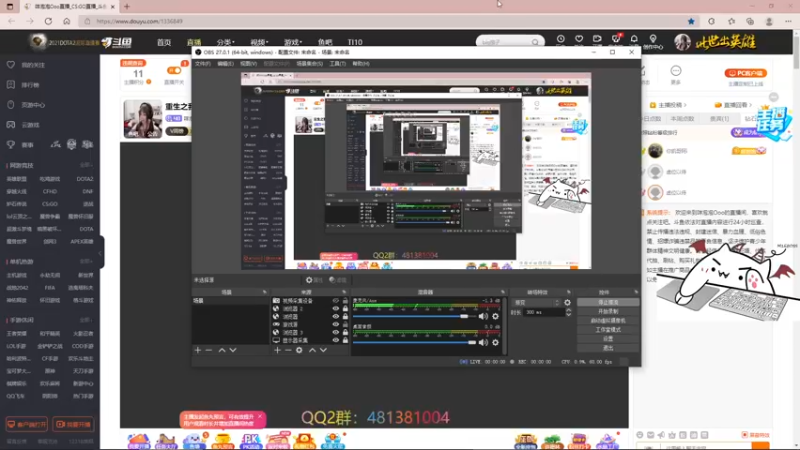Open the 文件(F) menu in OBS
Viewport: 800px width, 450px height.
[x=203, y=64]
